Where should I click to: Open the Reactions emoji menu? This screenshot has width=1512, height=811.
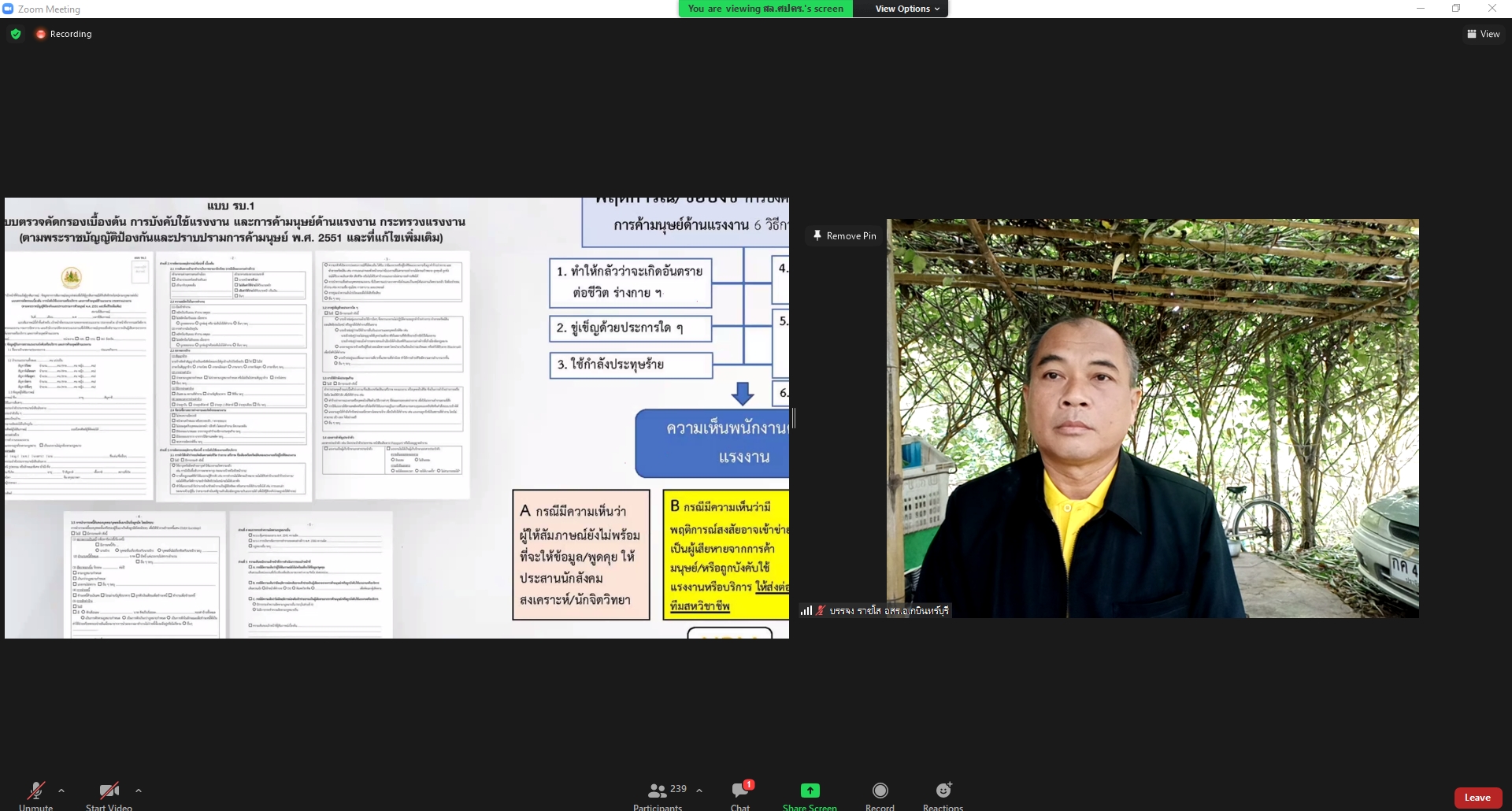click(943, 791)
